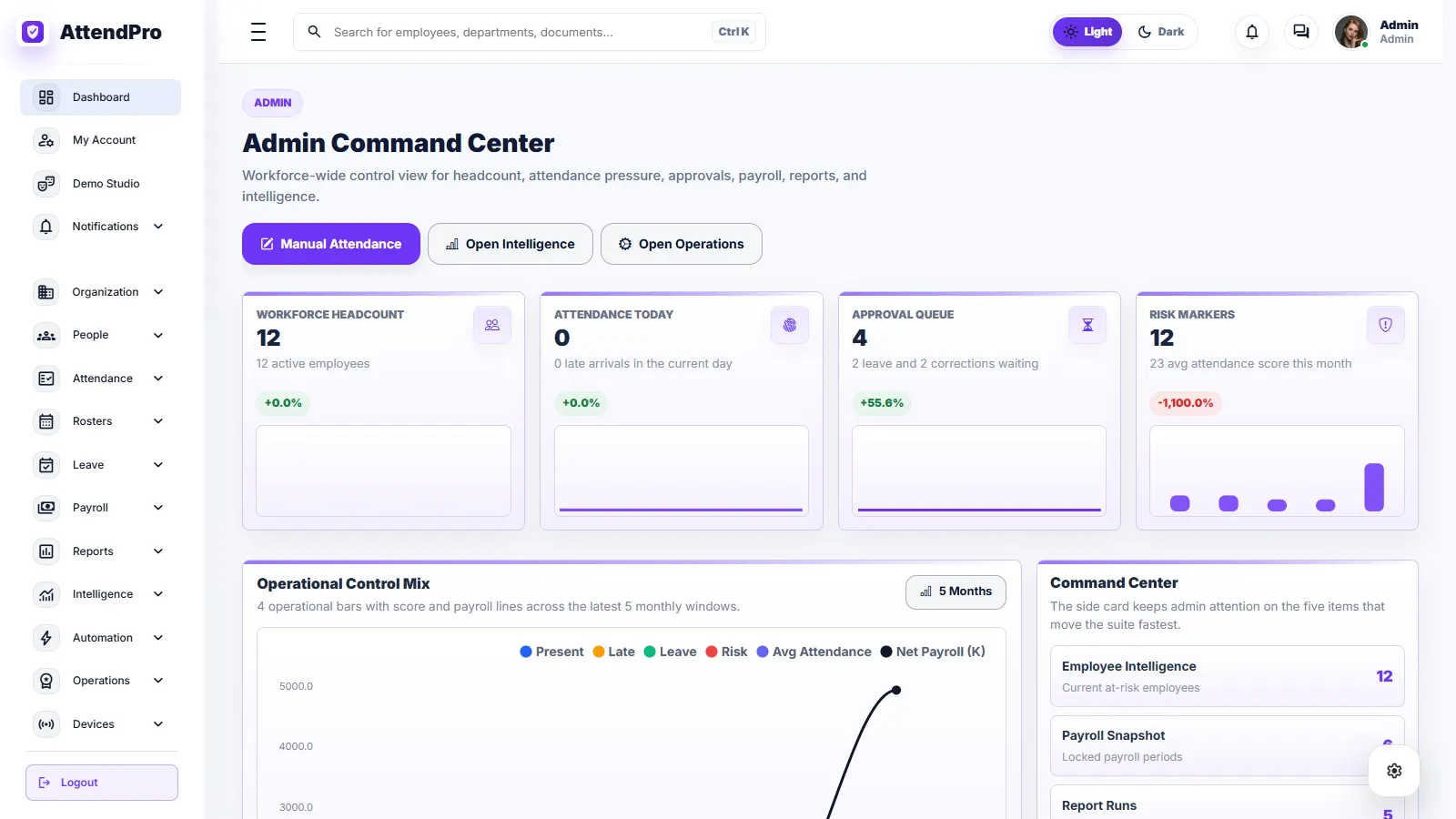This screenshot has width=1456, height=819.
Task: Expand the Operations menu chevron
Action: tap(158, 681)
